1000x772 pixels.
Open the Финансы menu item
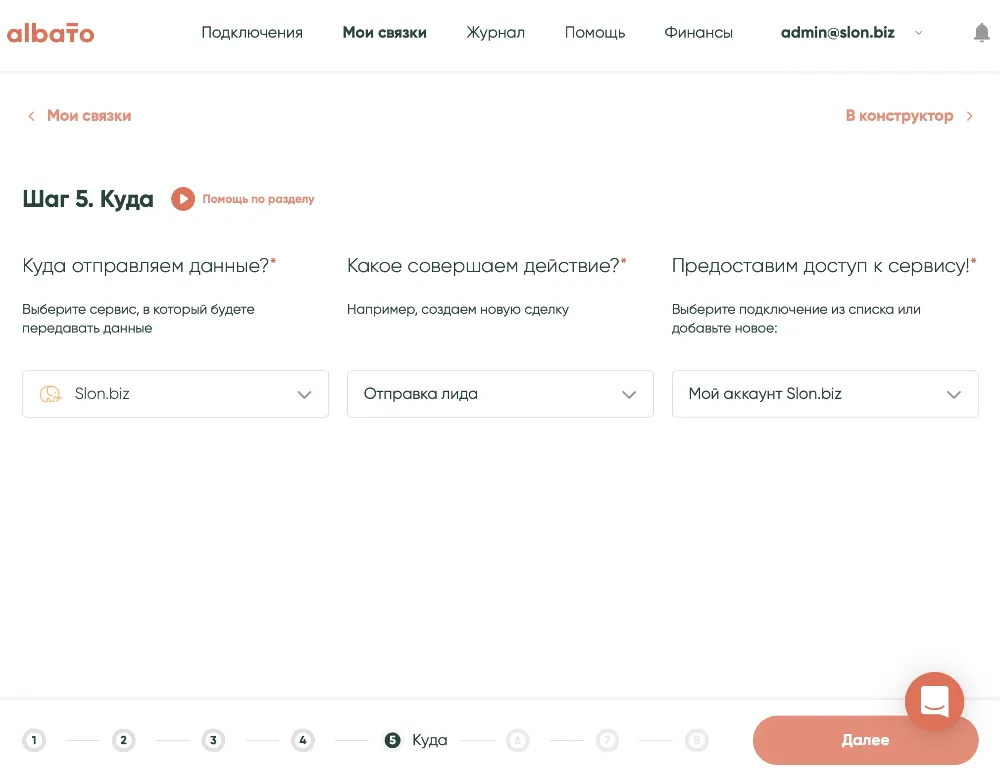(698, 33)
